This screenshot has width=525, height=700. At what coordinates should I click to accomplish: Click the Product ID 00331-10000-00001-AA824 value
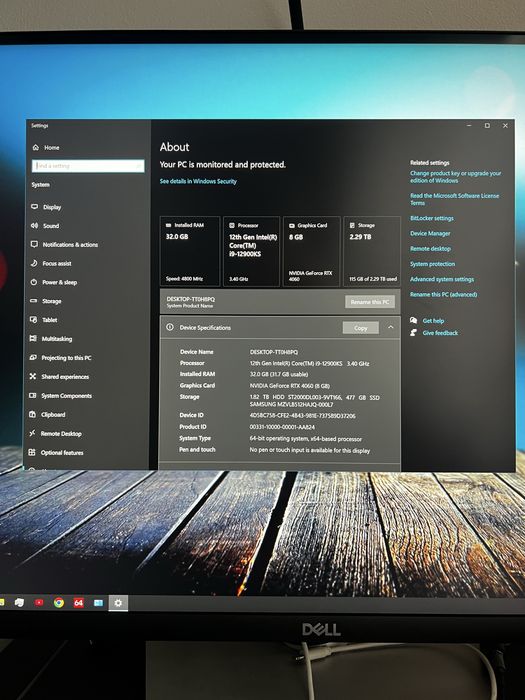282,427
